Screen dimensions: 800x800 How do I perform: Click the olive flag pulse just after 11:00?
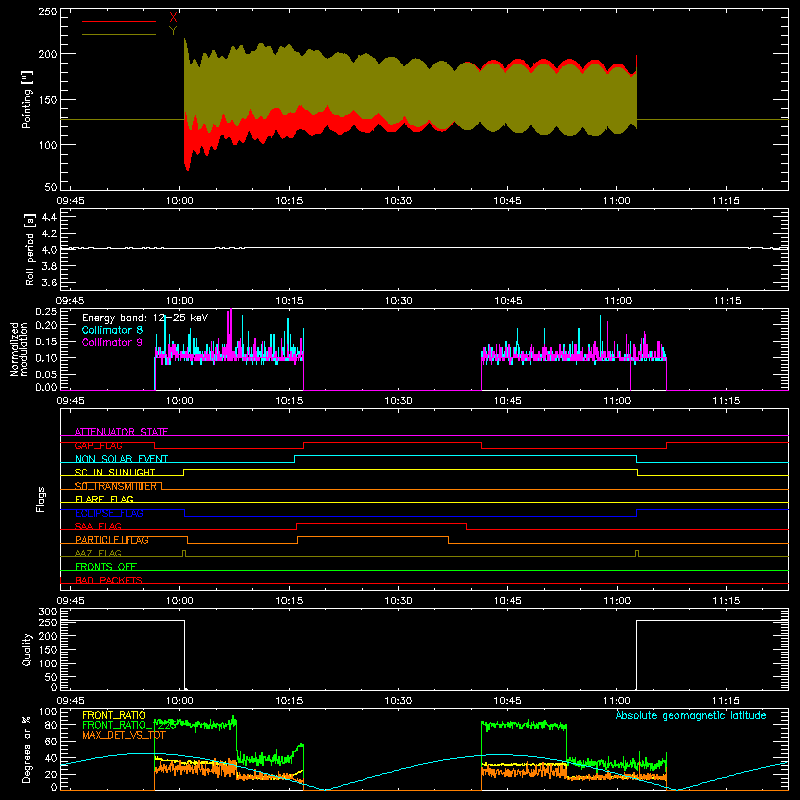pos(637,553)
